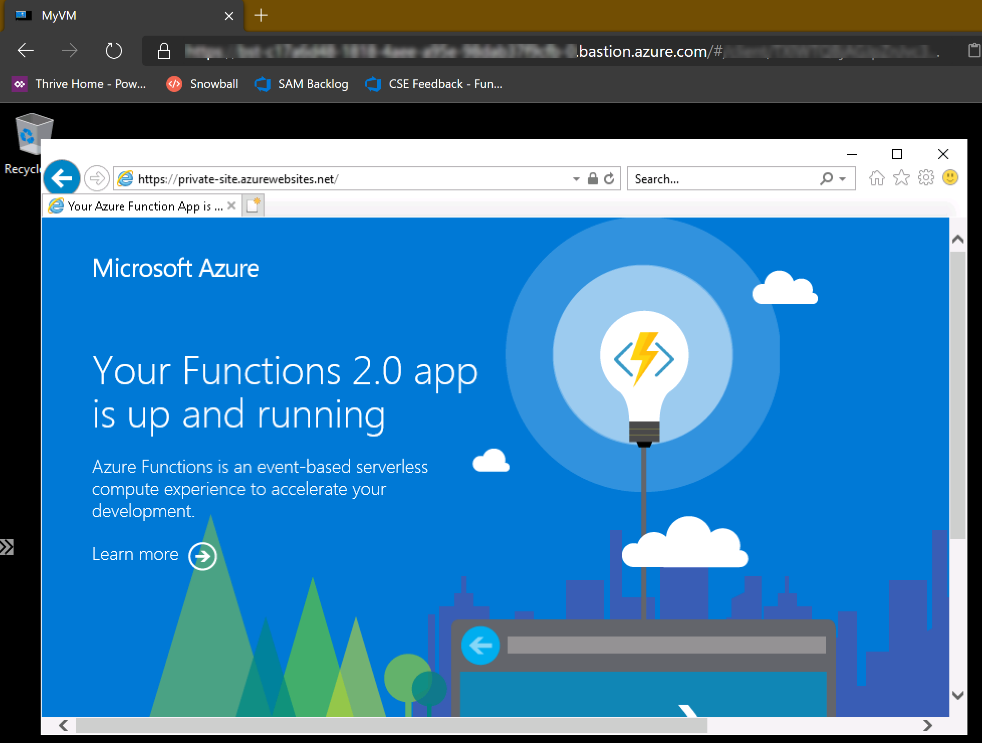Click the Learn more arrow circle
982x743 pixels.
coord(203,556)
